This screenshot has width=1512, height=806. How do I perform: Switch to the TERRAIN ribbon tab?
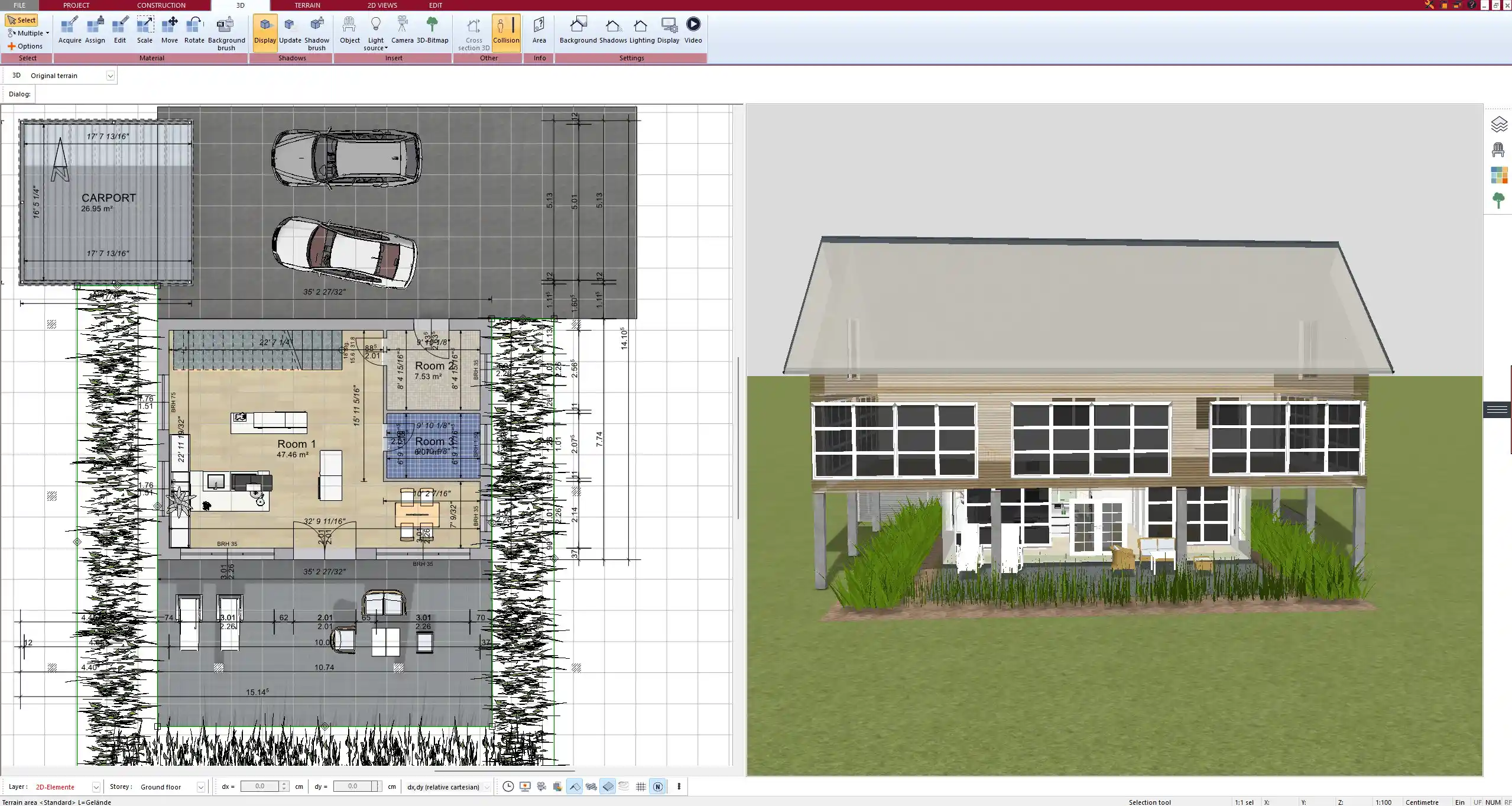click(x=307, y=5)
